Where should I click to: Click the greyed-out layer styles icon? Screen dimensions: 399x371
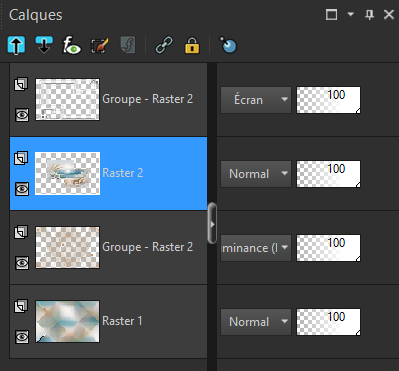tap(128, 45)
